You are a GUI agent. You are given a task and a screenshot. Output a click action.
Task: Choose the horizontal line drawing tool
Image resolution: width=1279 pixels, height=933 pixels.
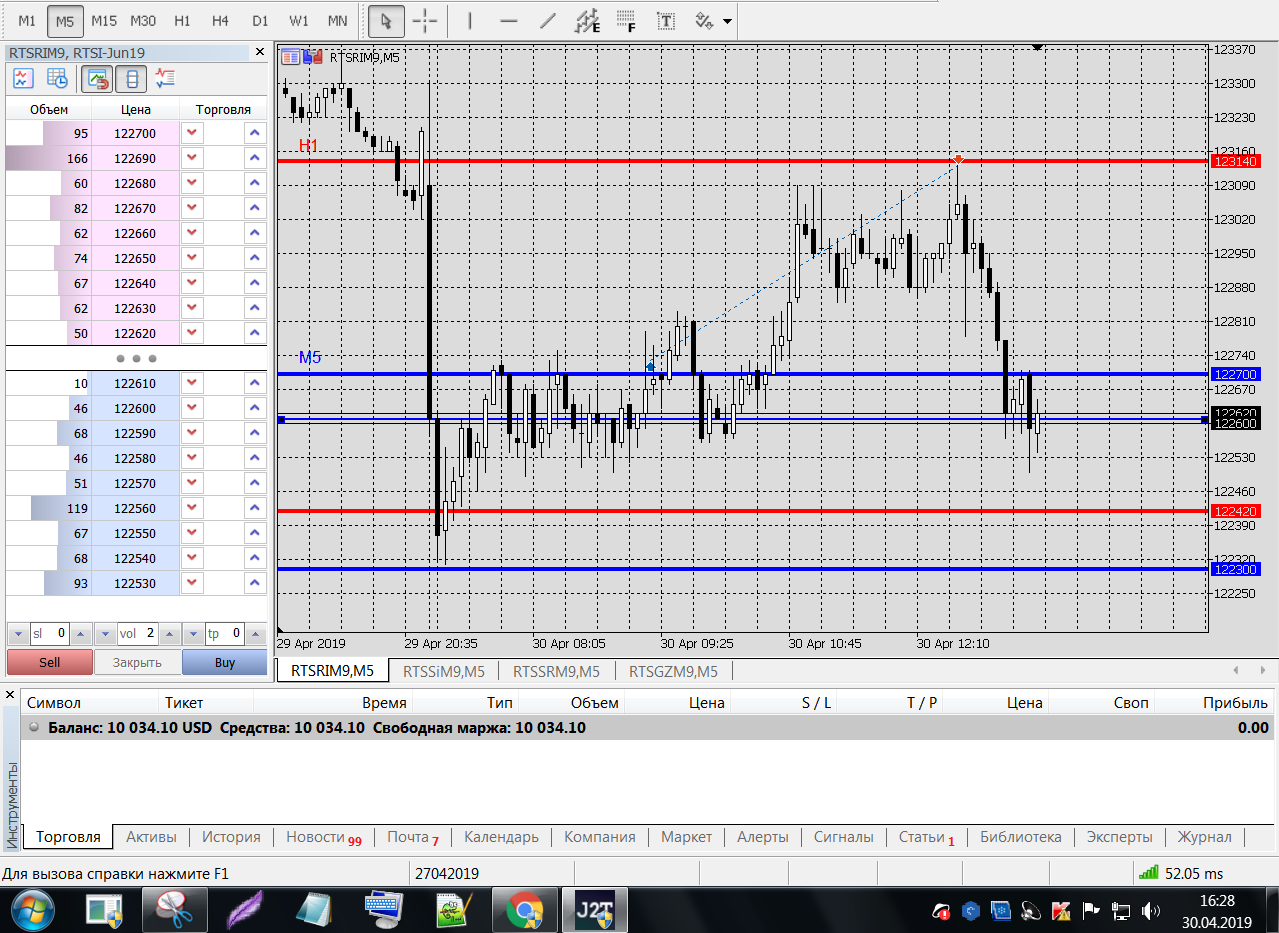coord(508,20)
